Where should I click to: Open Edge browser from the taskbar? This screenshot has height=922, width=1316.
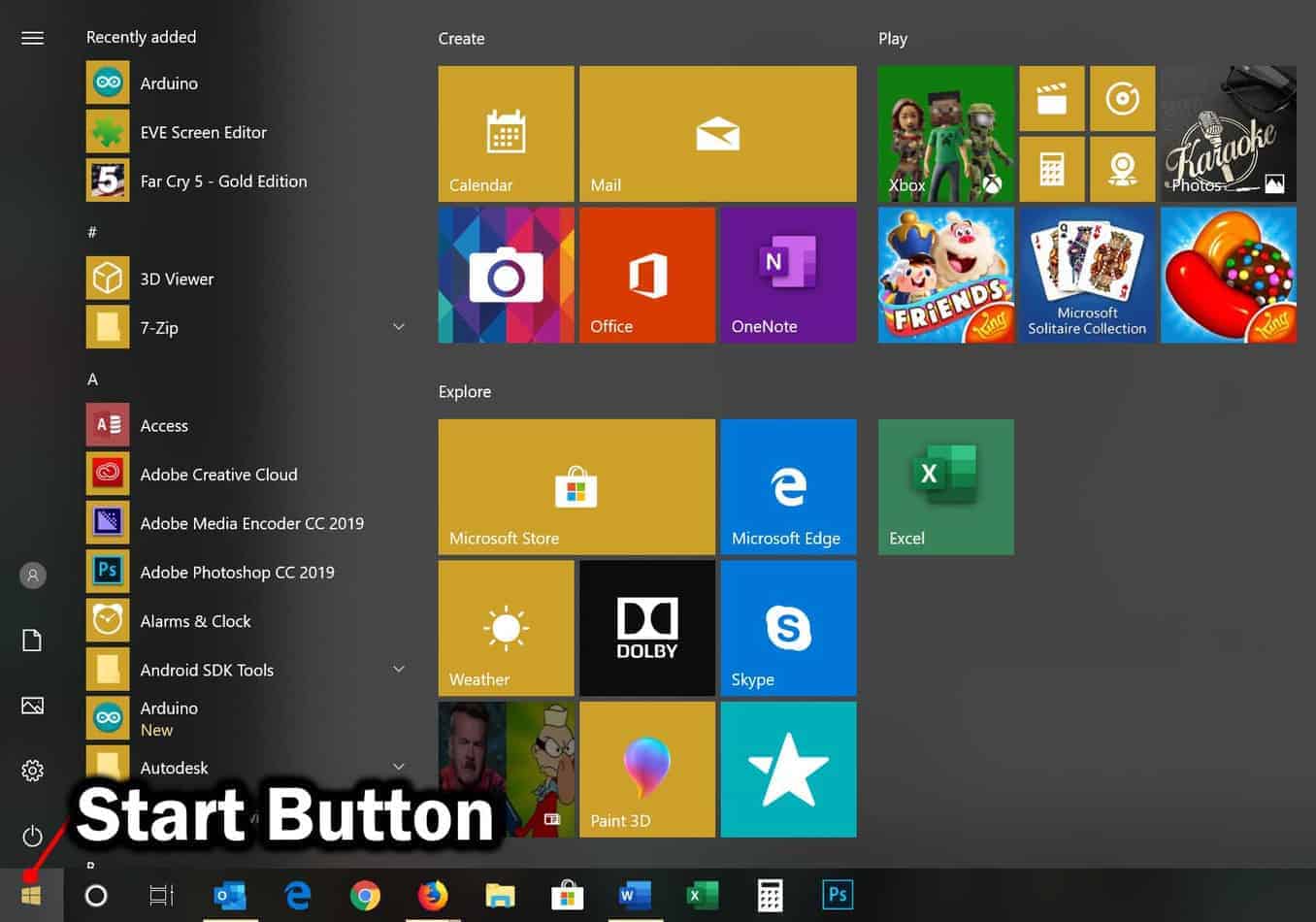[x=297, y=895]
